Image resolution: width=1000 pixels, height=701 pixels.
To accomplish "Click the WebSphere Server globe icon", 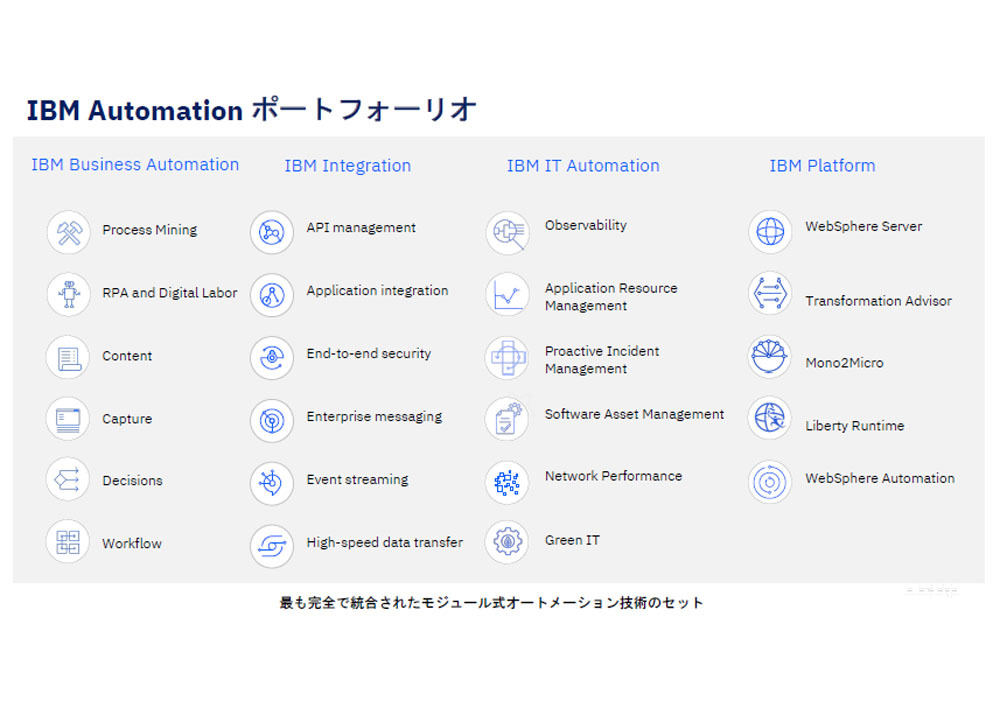I will [x=770, y=231].
